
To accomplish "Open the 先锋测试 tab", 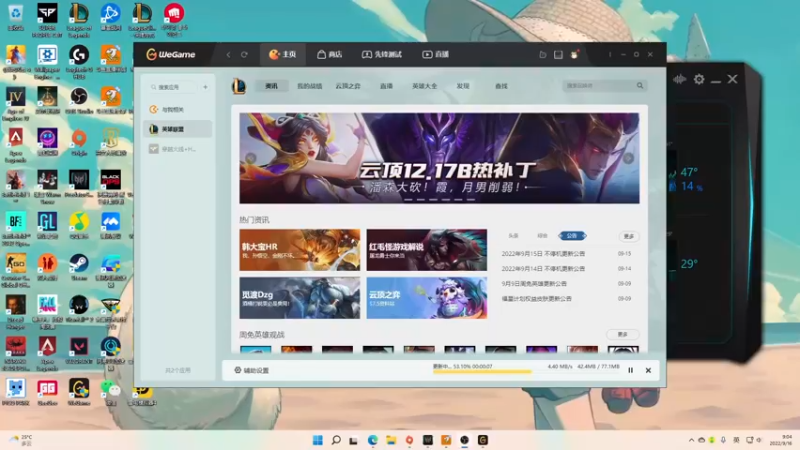I will coord(382,54).
